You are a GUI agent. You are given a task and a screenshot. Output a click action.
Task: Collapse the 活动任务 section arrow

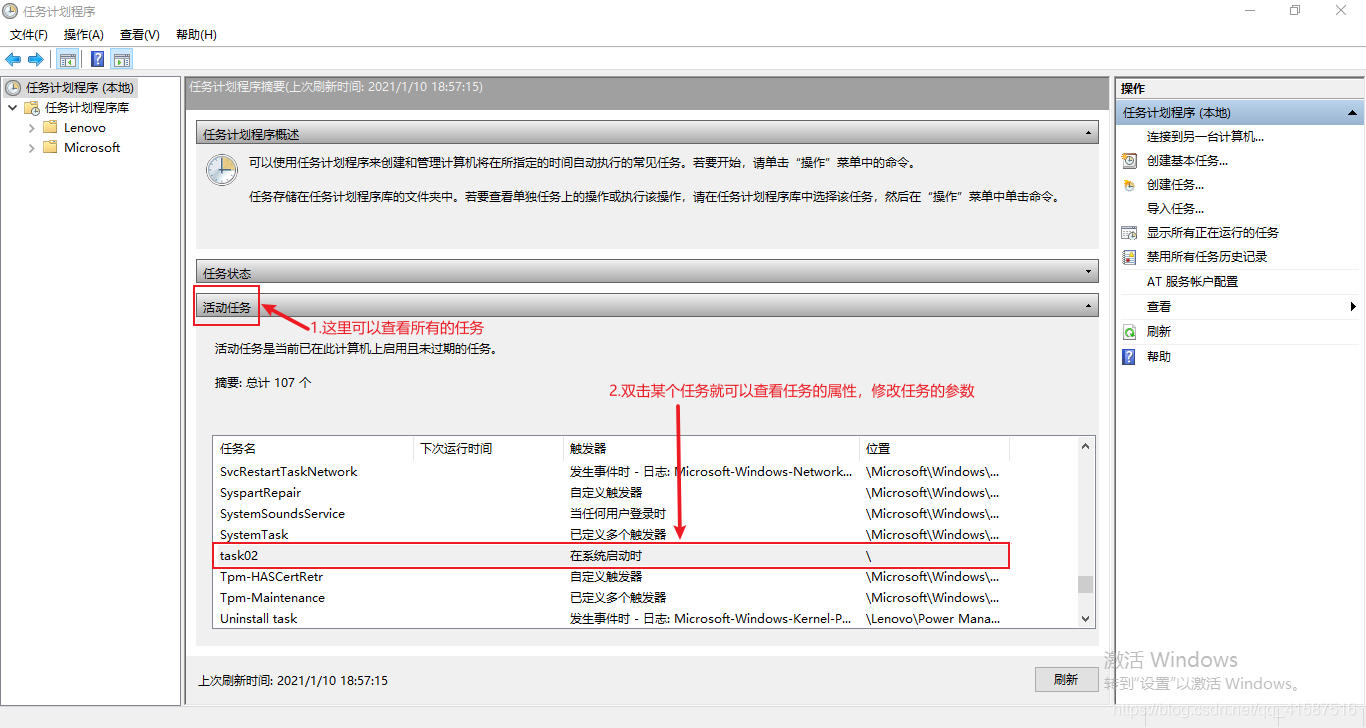1089,306
